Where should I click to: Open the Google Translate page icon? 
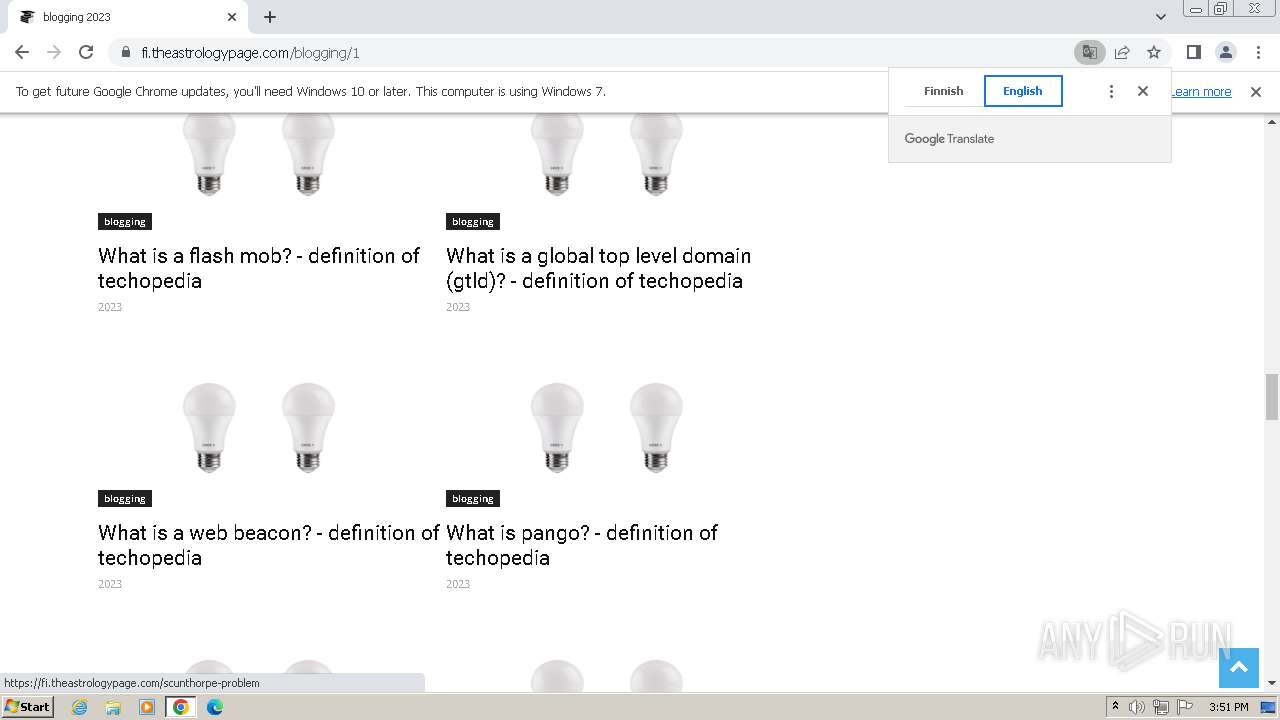coord(1089,52)
